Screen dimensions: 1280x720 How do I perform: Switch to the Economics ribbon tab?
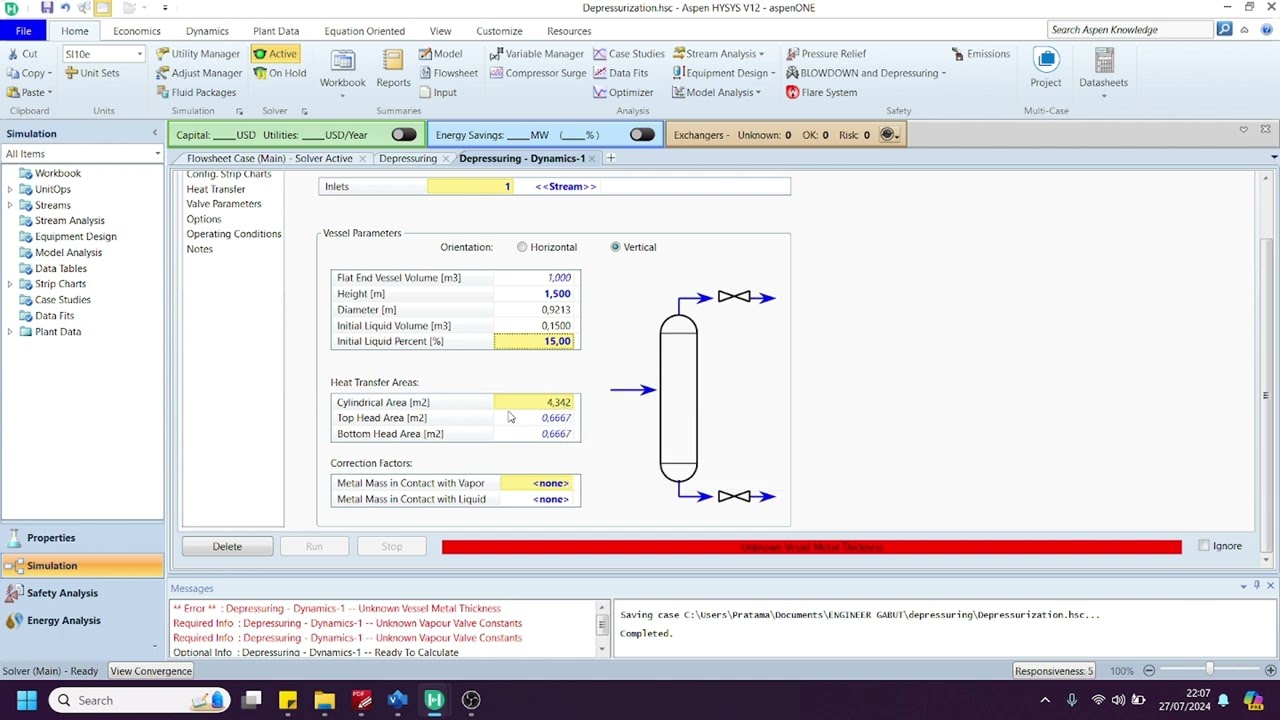(x=136, y=31)
